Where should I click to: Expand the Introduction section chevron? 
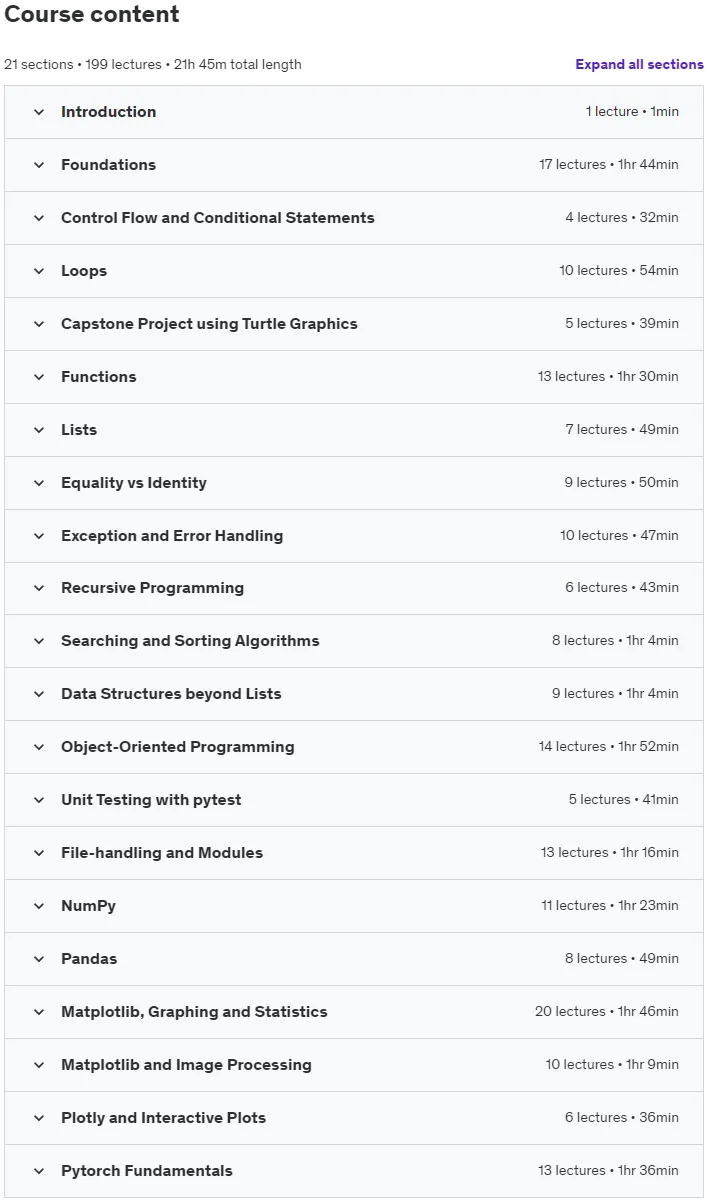pyautogui.click(x=39, y=112)
